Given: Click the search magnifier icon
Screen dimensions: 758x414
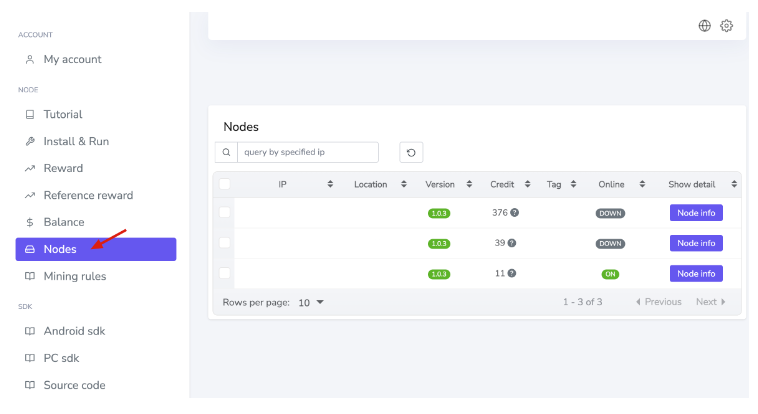Looking at the screenshot, I should tap(226, 152).
